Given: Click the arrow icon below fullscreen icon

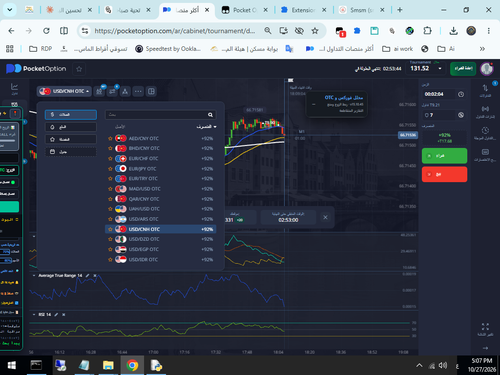Looking at the screenshot, I should [485, 348].
